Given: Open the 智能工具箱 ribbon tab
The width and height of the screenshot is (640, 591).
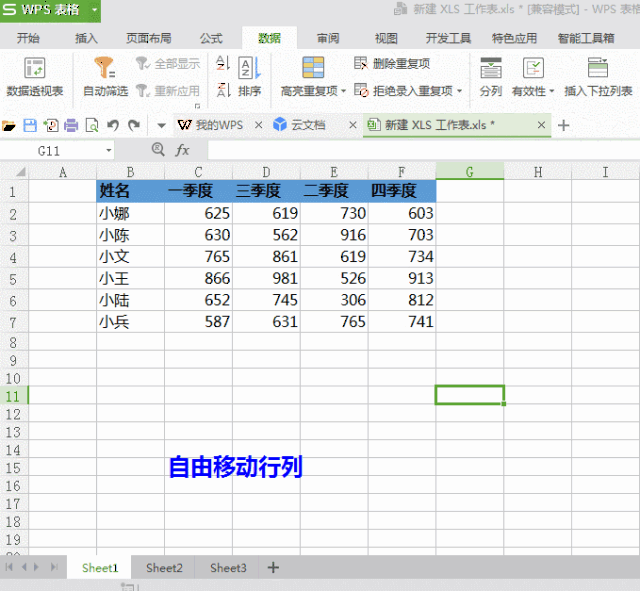Looking at the screenshot, I should (x=586, y=38).
